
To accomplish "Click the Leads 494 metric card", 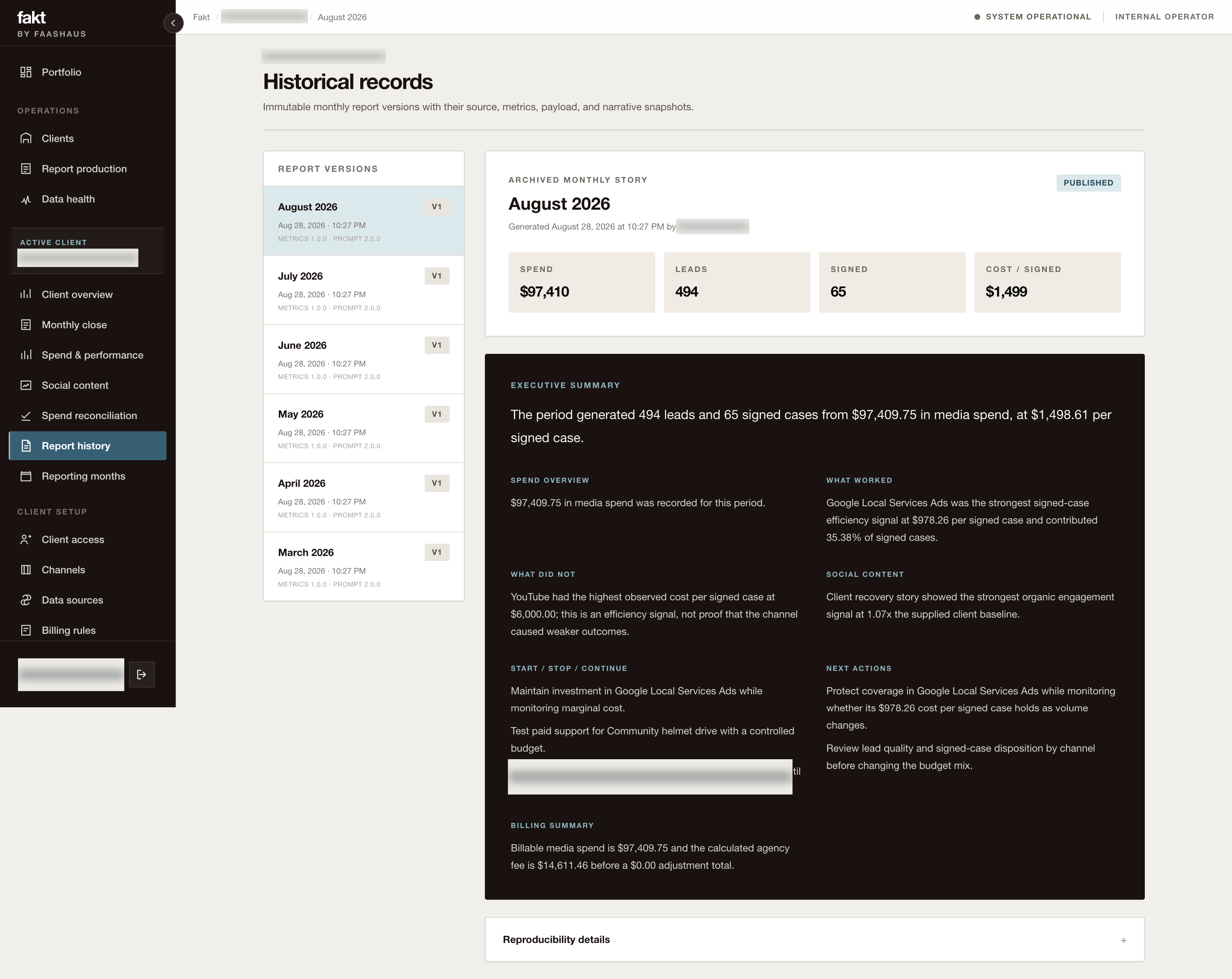I will pos(737,282).
